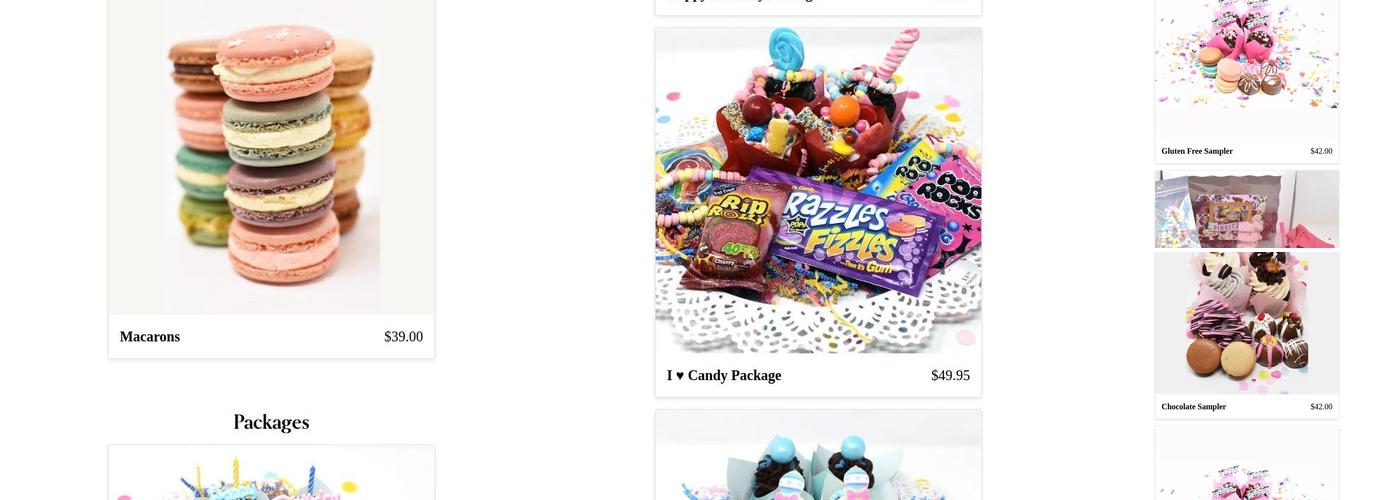Open the Macarons stacked cookies photo
Image resolution: width=1400 pixels, height=500 pixels.
click(271, 157)
